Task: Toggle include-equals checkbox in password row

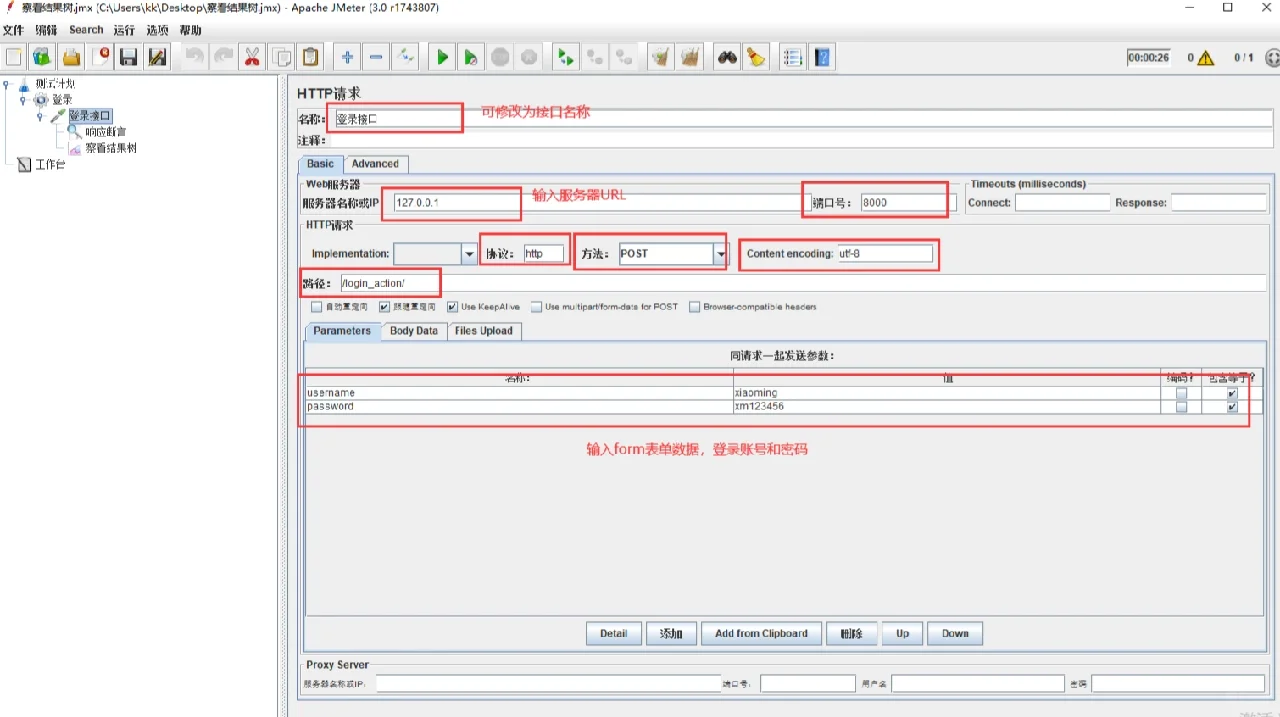Action: tap(1232, 407)
